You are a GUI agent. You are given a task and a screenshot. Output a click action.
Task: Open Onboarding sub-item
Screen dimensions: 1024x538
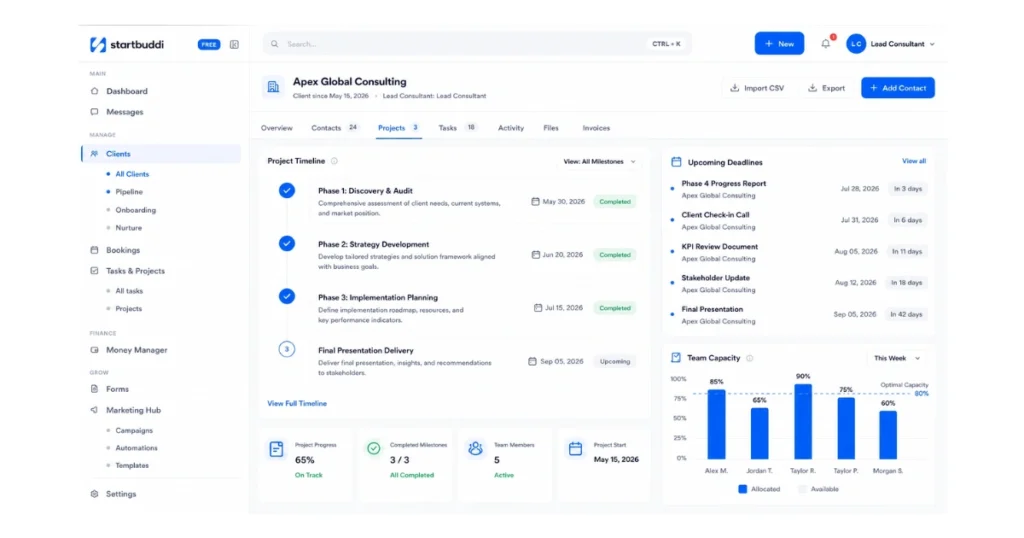pyautogui.click(x=135, y=210)
